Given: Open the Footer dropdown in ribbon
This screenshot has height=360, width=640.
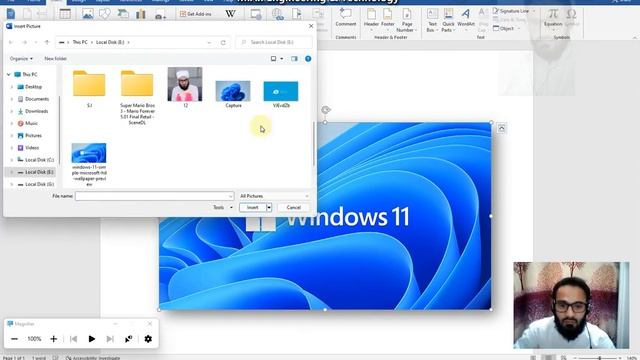Looking at the screenshot, I should point(387,20).
